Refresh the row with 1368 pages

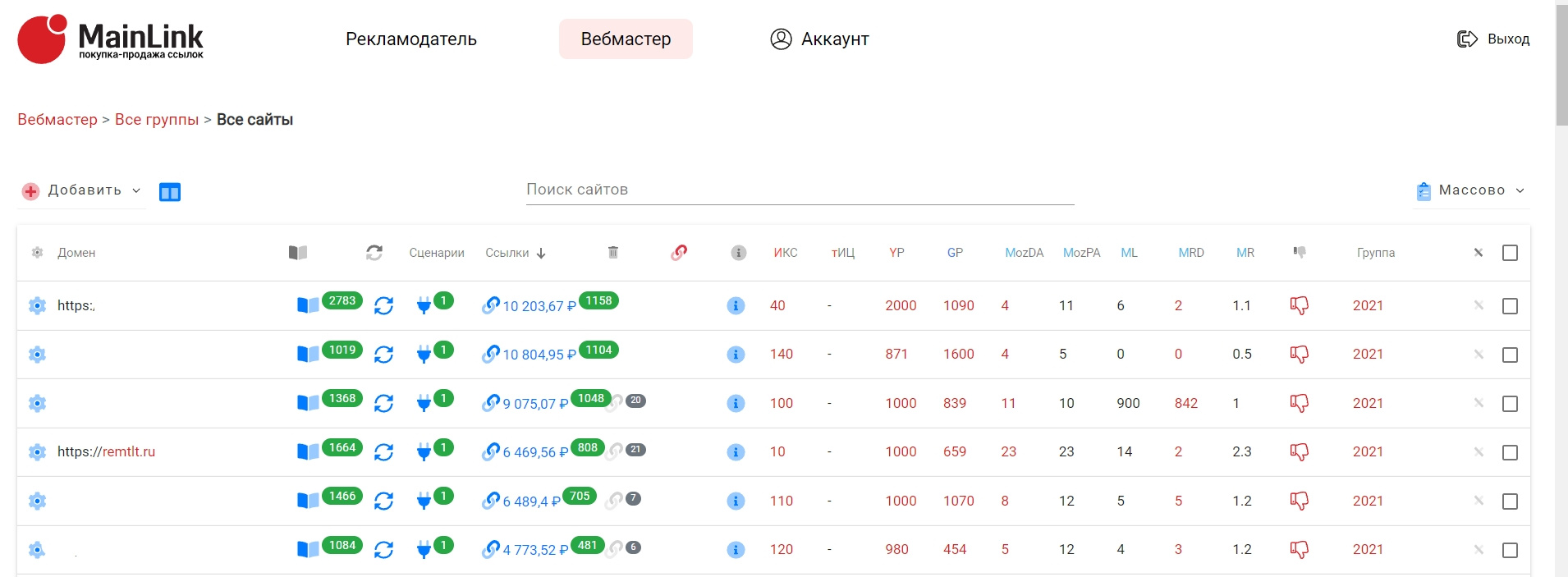383,403
